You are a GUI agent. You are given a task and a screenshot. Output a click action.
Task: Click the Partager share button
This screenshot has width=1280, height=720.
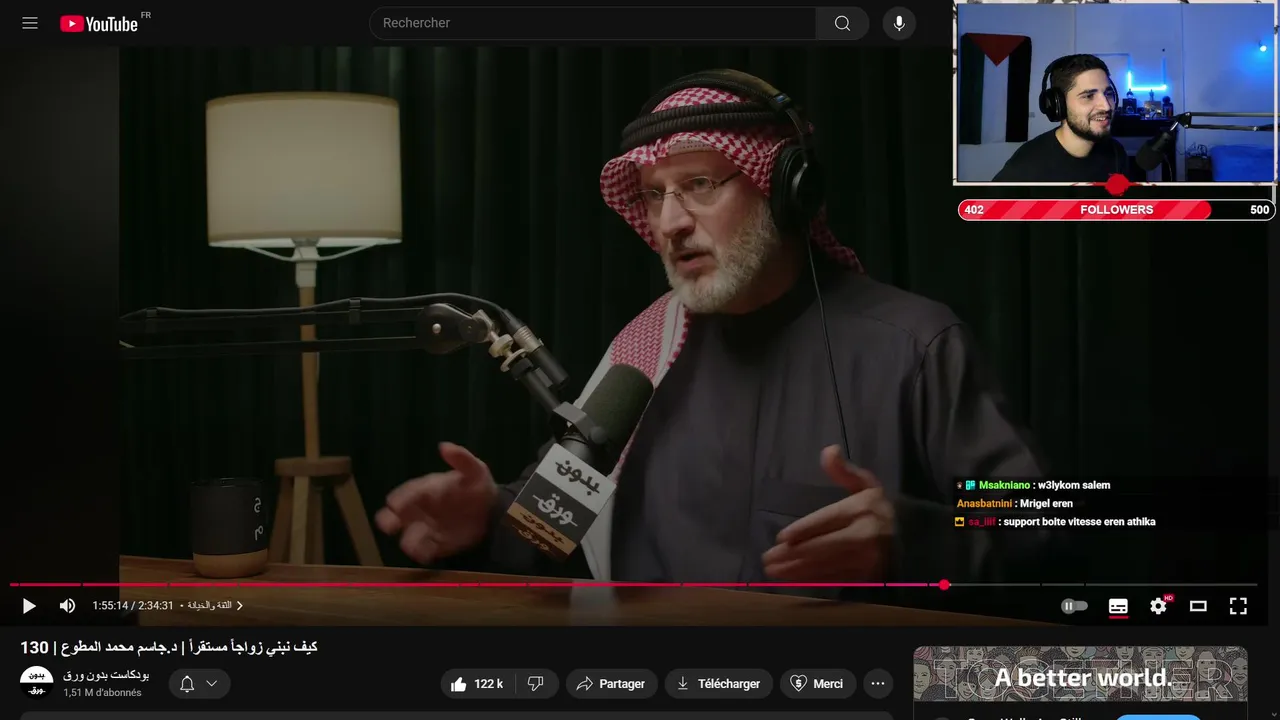(x=611, y=684)
